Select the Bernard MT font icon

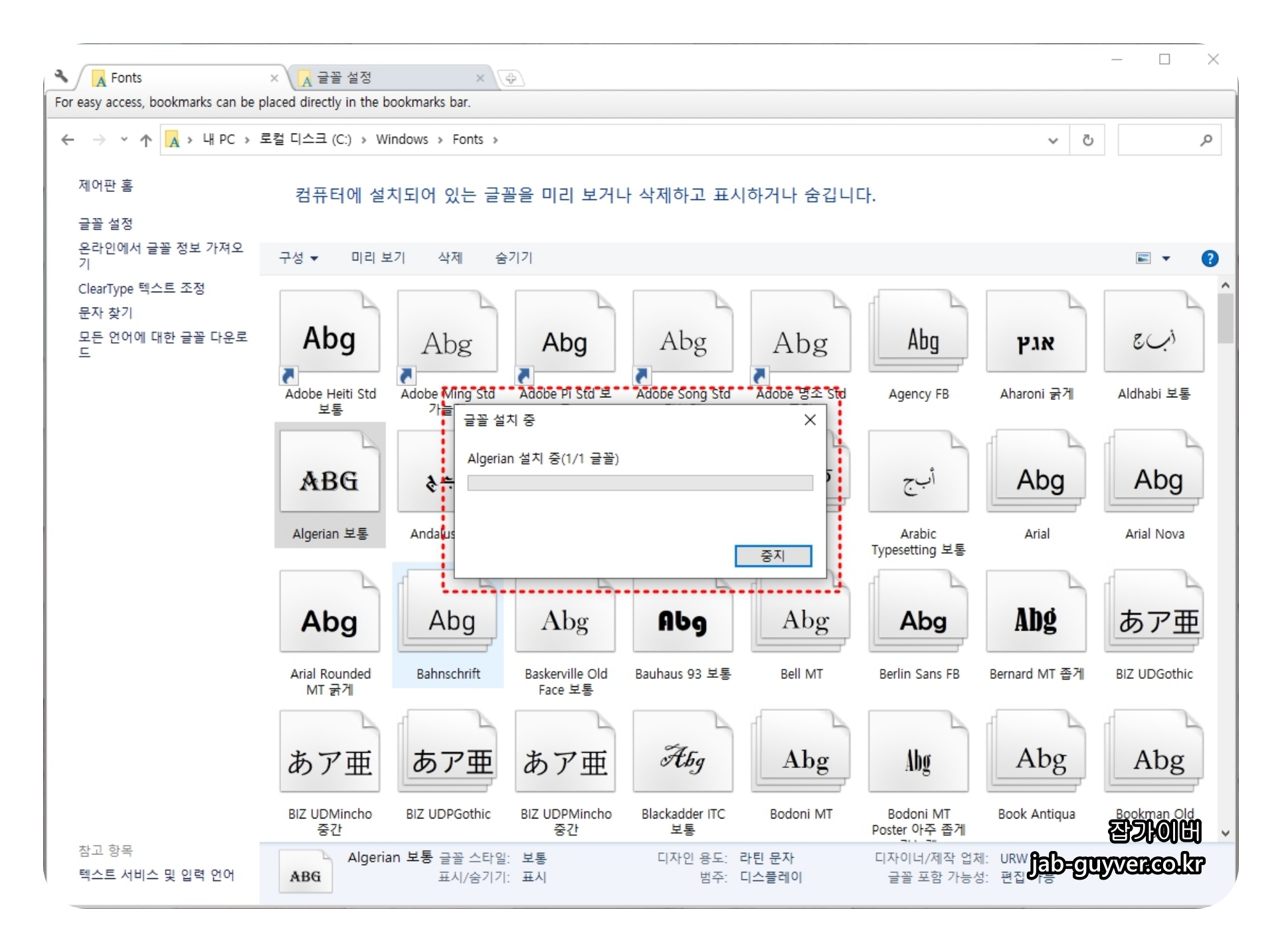click(x=1036, y=618)
